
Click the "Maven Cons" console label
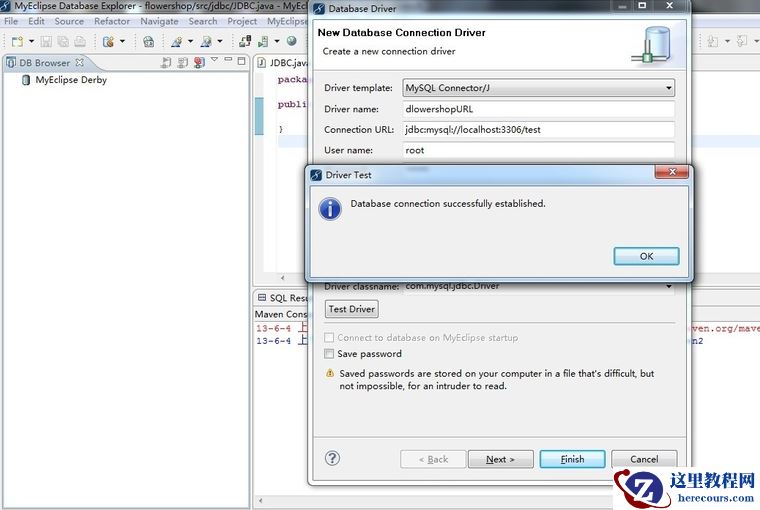[x=281, y=314]
